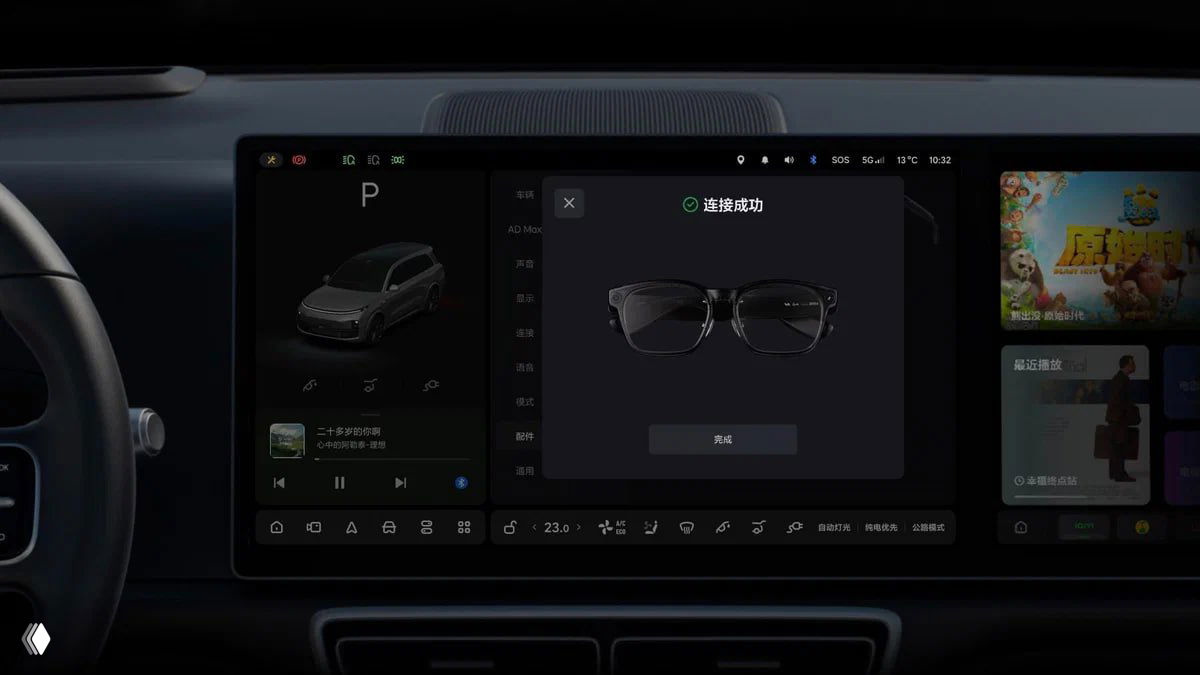1200x675 pixels.
Task: Click the Bluetooth icon in status bar
Action: point(813,160)
